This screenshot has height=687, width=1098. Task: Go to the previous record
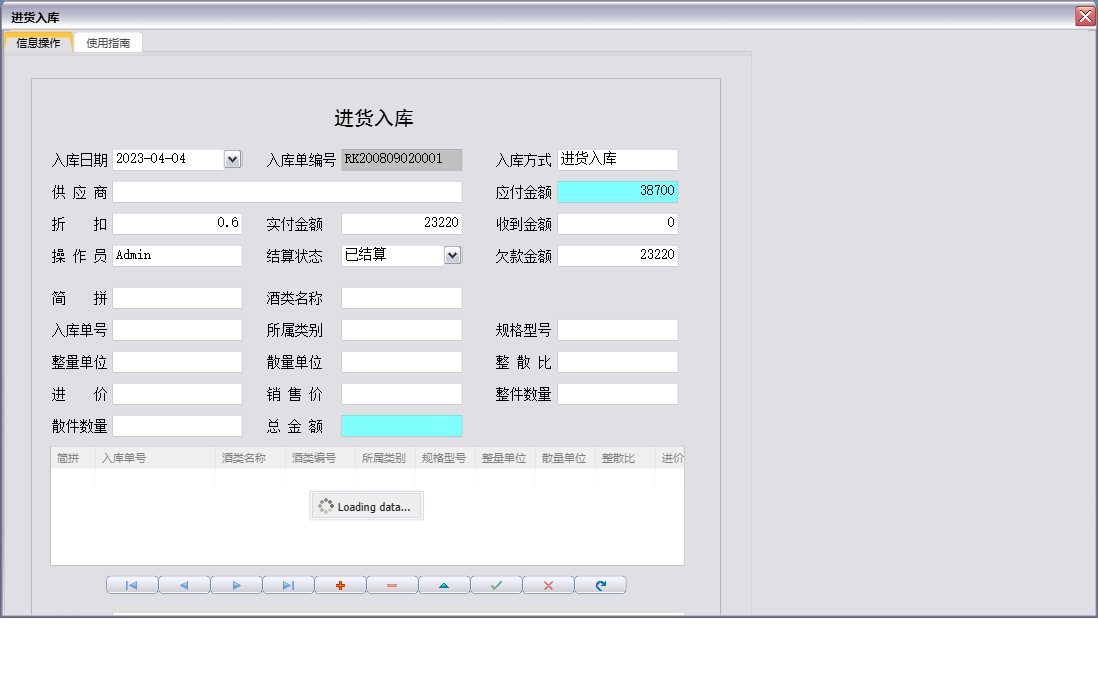(184, 584)
